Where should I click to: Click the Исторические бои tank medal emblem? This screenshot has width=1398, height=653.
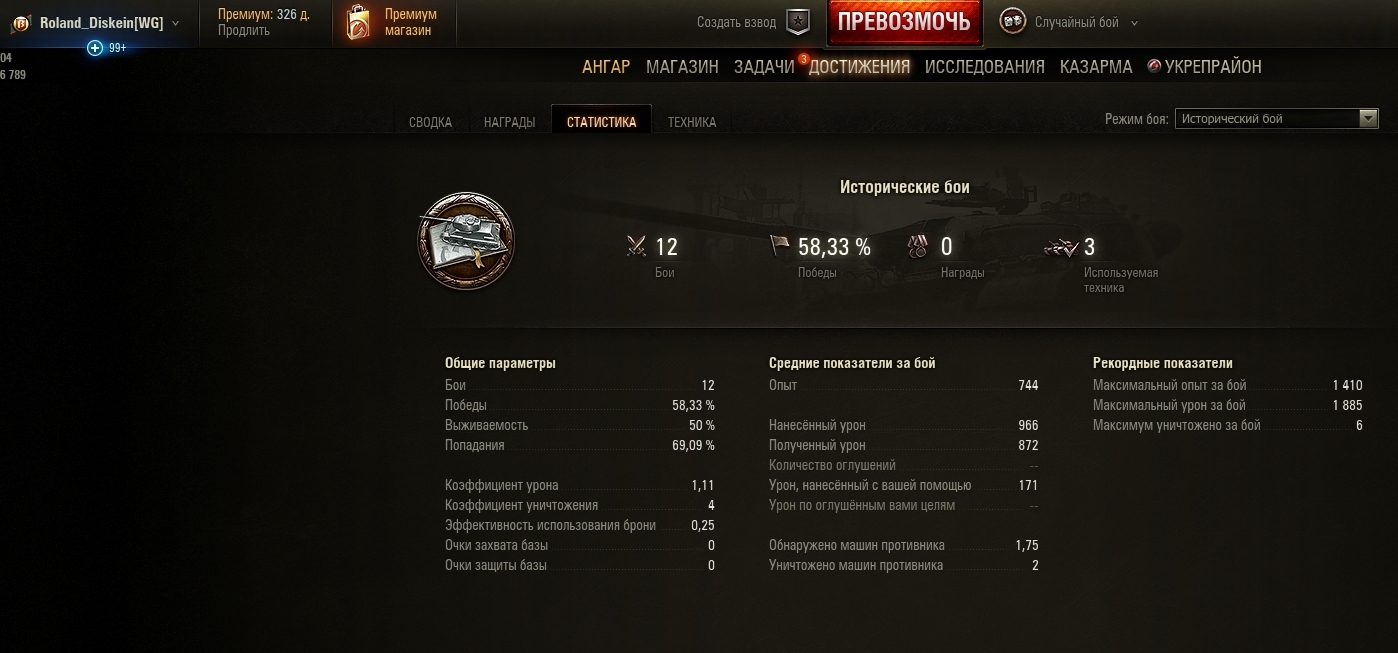click(x=466, y=241)
